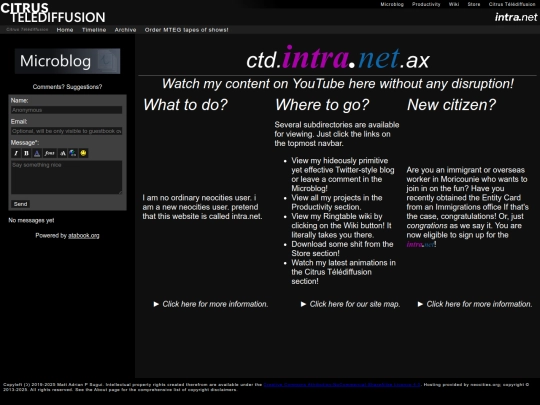The height and width of the screenshot is (405, 540).
Task: Insert a link with the globe icon
Action: (x=73, y=153)
